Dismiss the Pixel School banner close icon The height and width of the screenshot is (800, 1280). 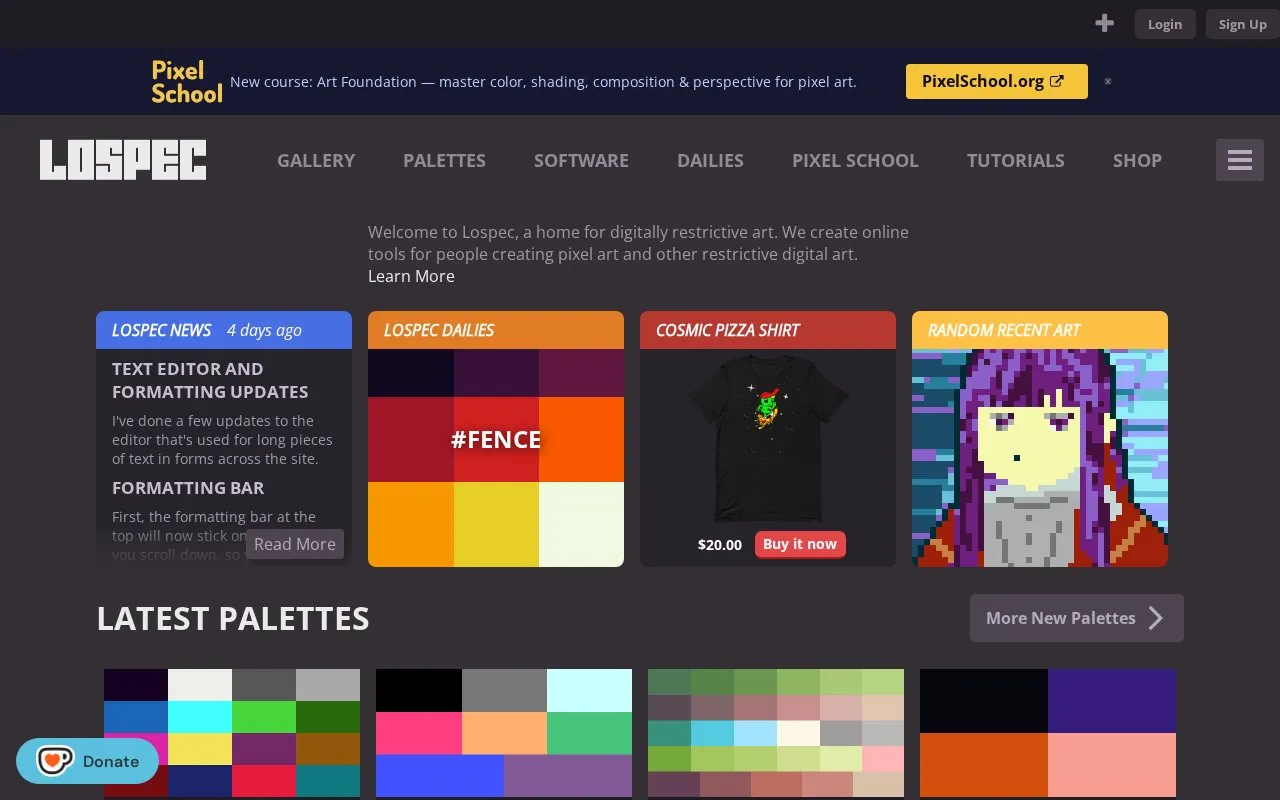click(1108, 81)
